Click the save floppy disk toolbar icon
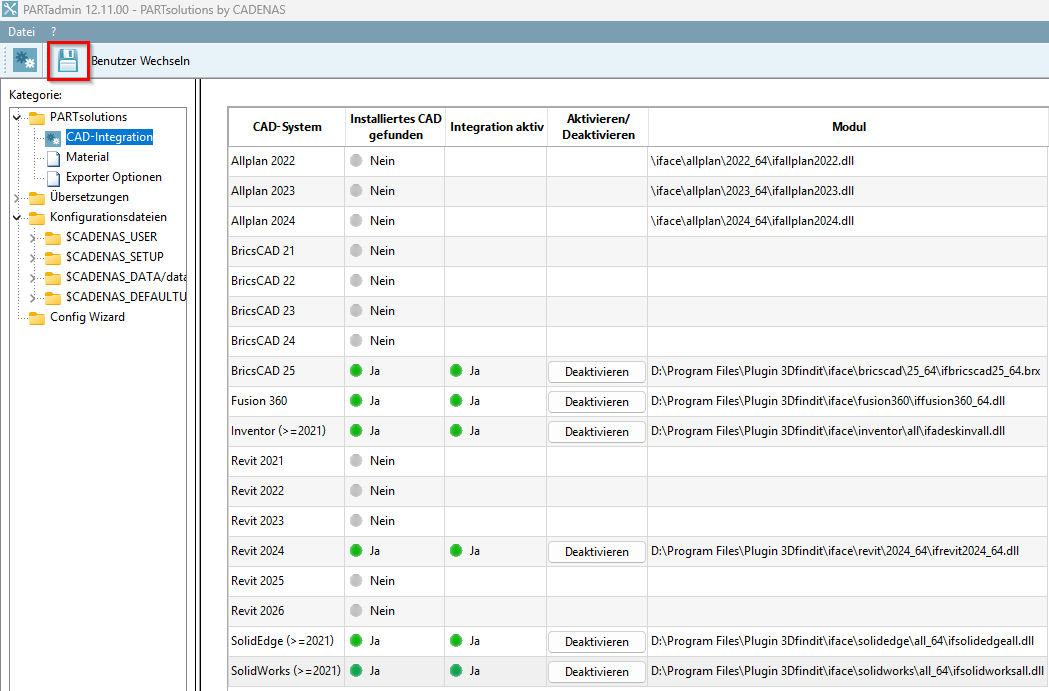The height and width of the screenshot is (691, 1049). (x=67, y=61)
